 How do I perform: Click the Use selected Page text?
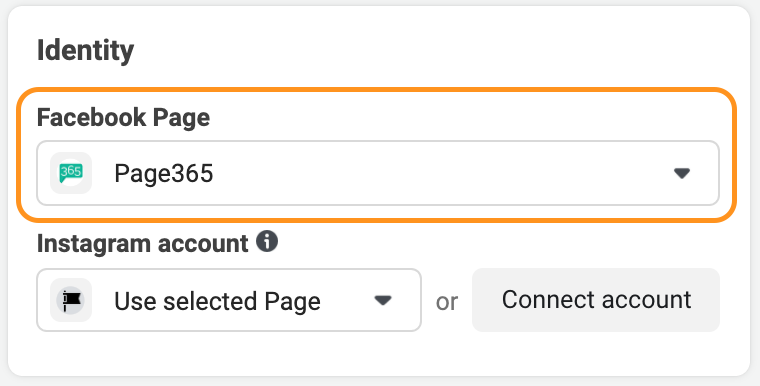[x=217, y=301]
